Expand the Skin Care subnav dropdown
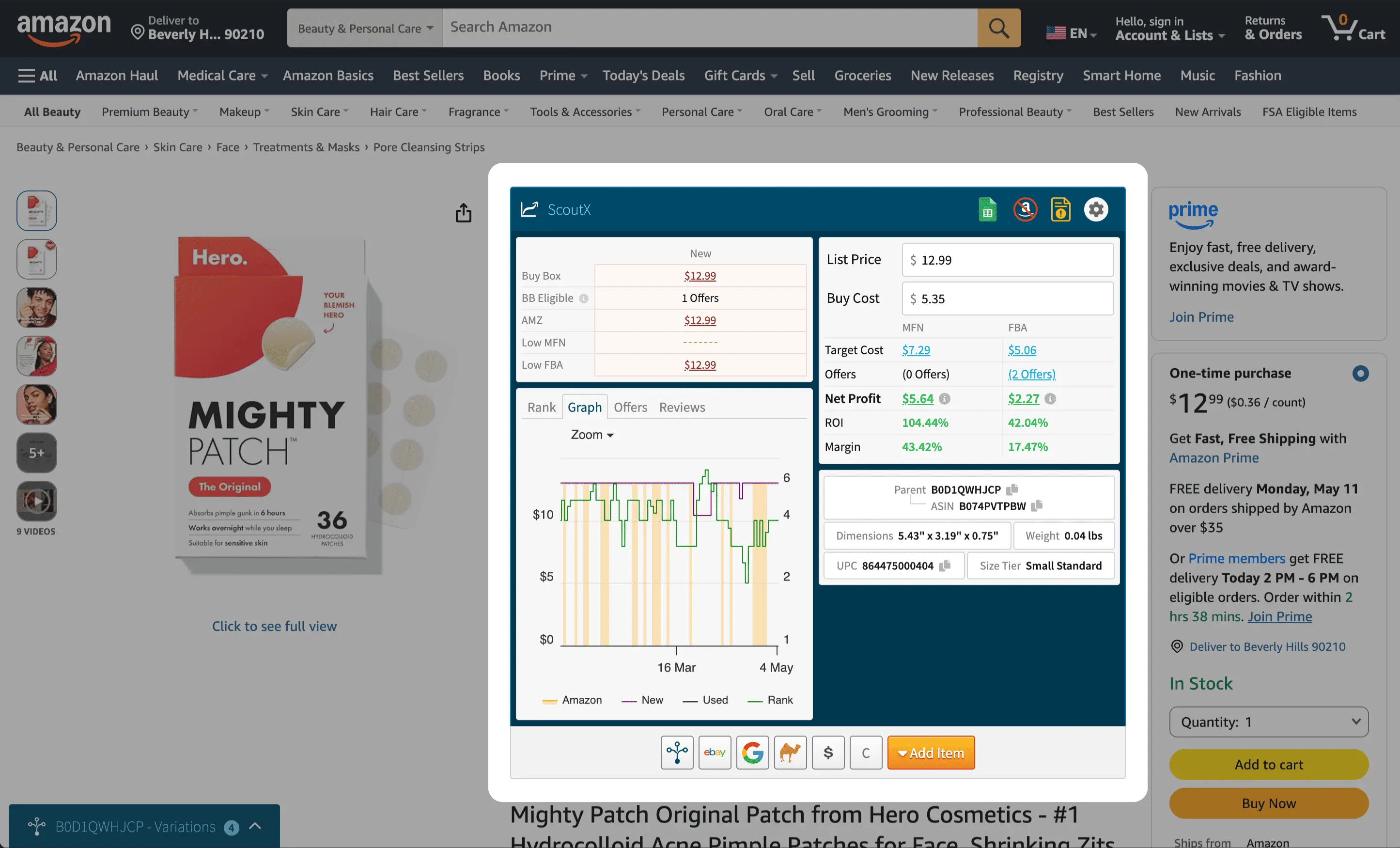The image size is (1400, 848). point(319,112)
